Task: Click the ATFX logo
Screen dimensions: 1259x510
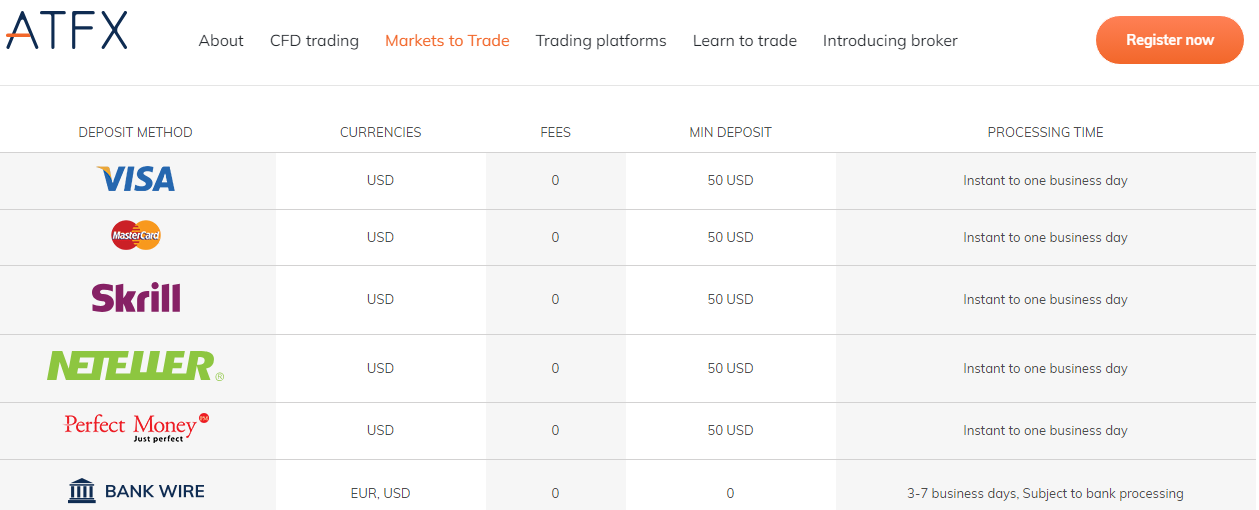Action: tap(66, 30)
